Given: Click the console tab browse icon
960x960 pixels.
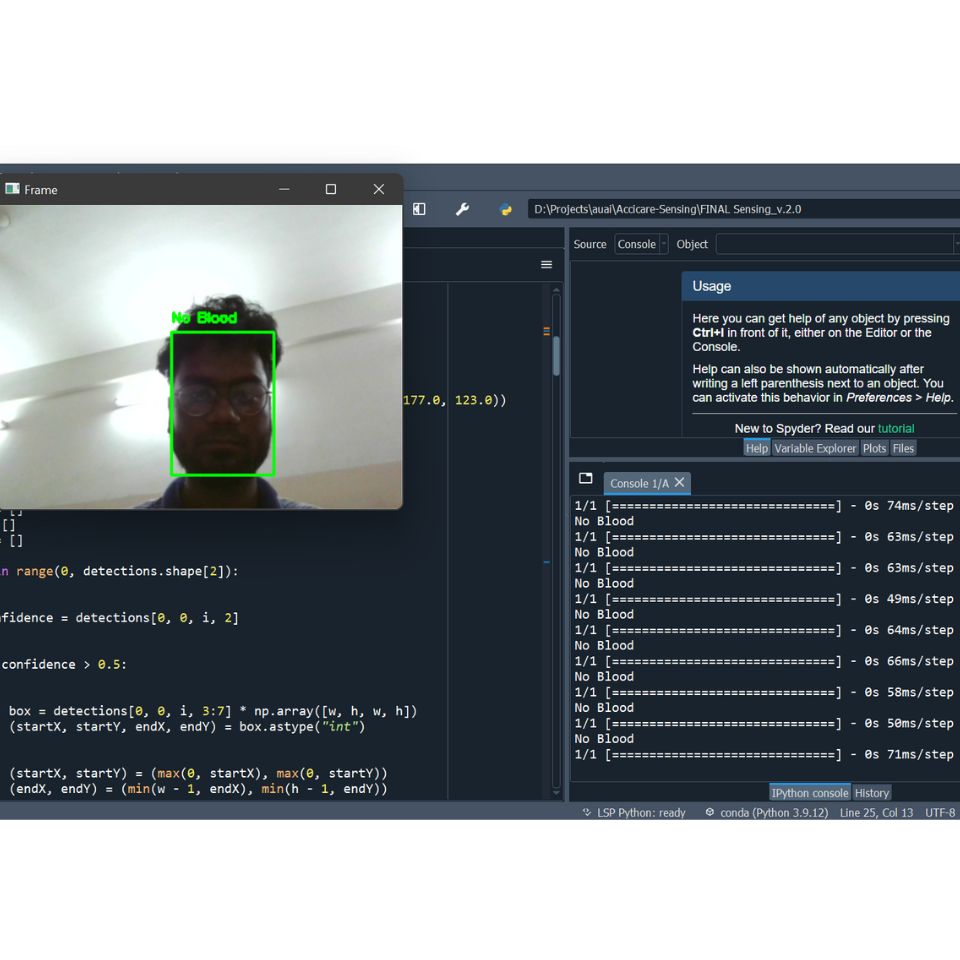Looking at the screenshot, I should pos(586,479).
